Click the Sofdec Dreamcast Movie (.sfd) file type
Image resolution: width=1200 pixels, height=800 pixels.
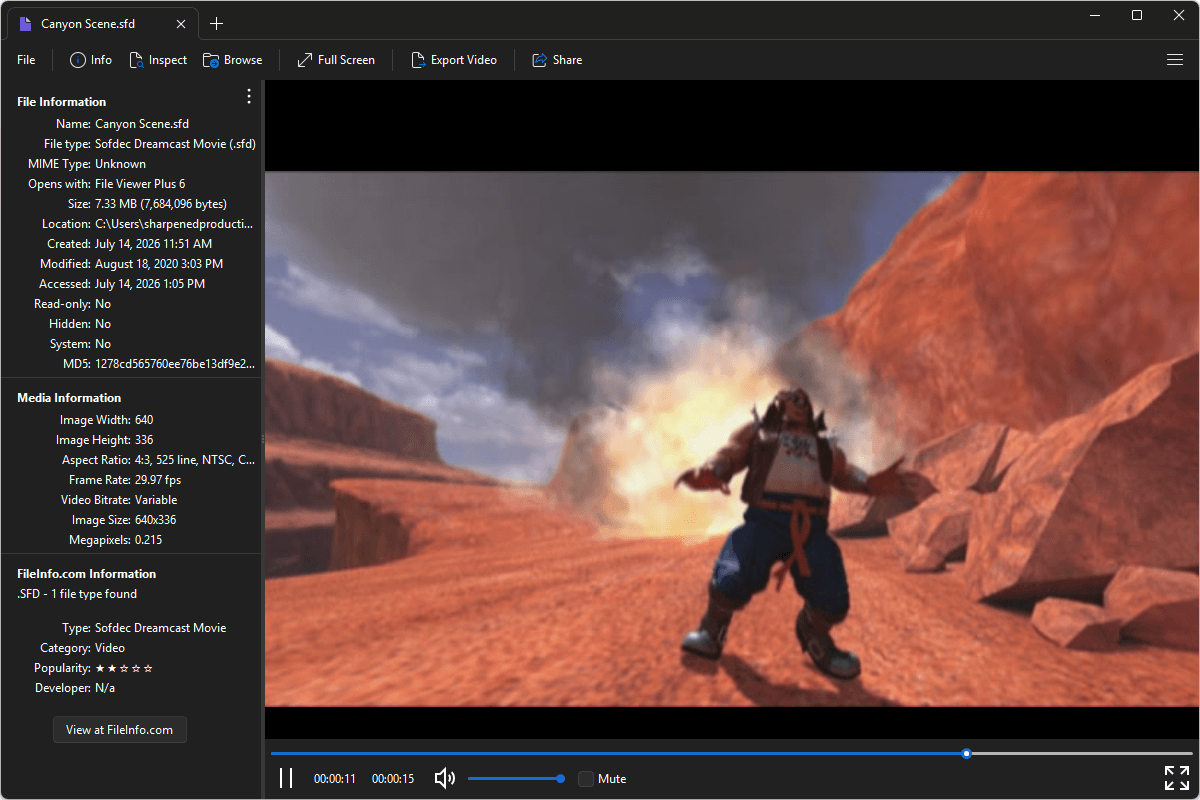pyautogui.click(x=175, y=144)
